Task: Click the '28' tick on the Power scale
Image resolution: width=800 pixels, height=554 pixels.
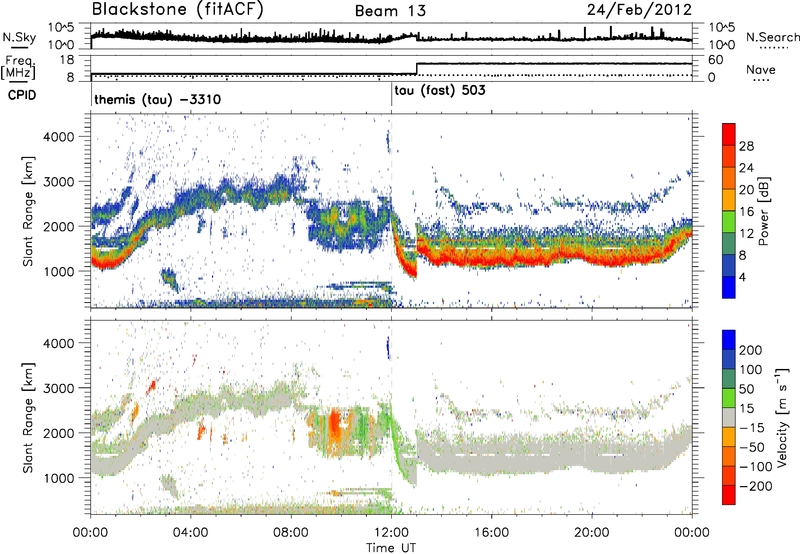Action: pyautogui.click(x=746, y=146)
